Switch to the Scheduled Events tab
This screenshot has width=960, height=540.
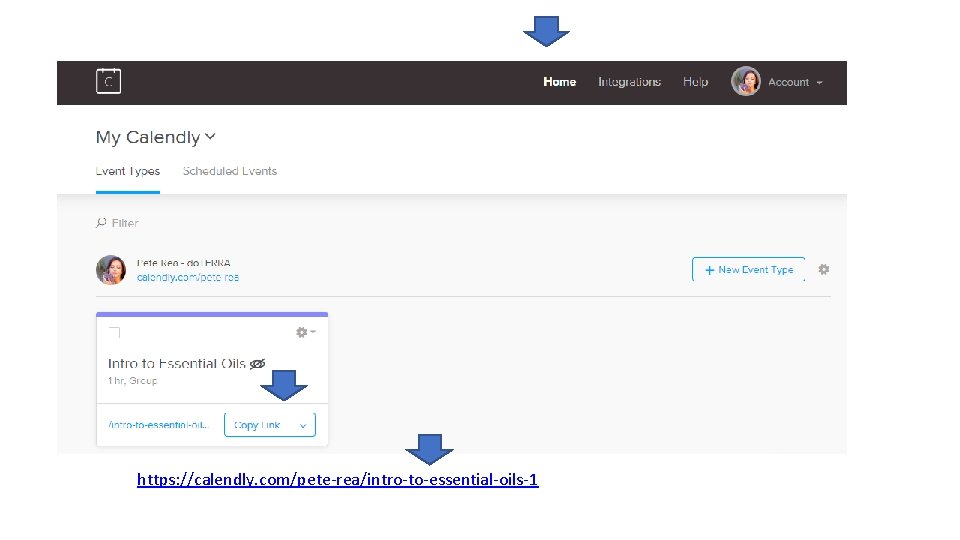(230, 171)
